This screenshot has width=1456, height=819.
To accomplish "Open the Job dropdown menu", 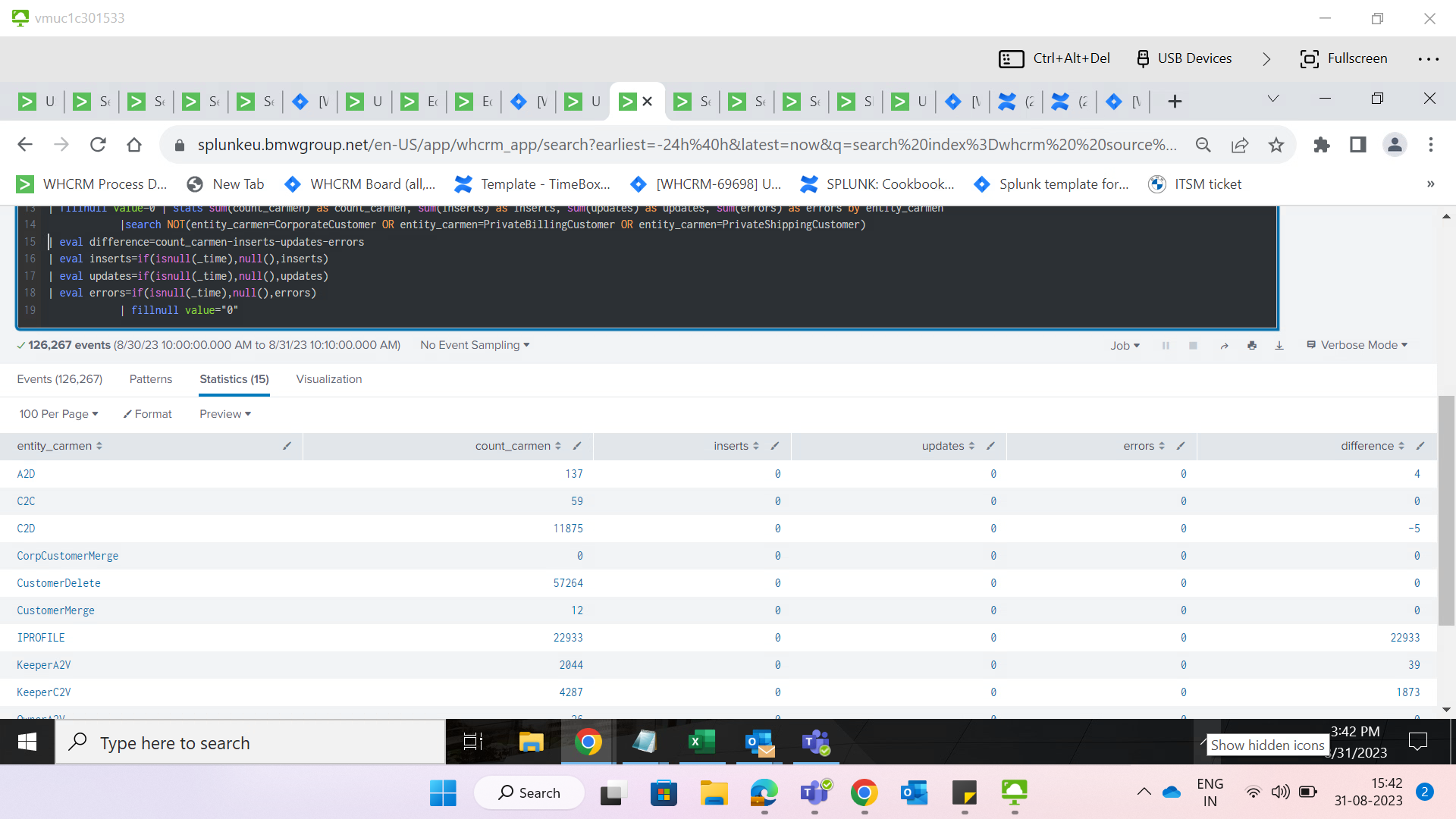I will [x=1125, y=346].
